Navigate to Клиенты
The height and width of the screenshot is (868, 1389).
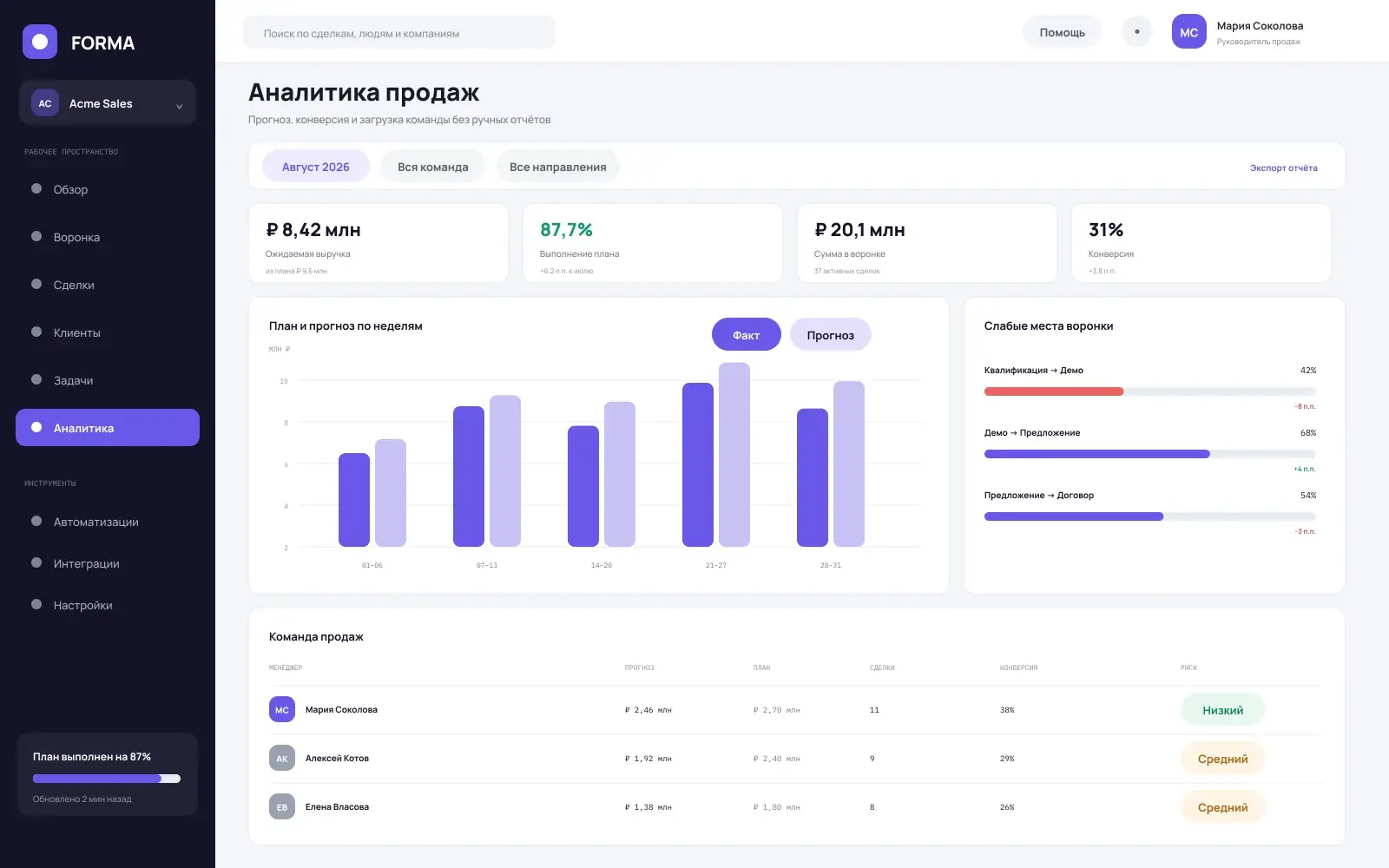(x=108, y=332)
